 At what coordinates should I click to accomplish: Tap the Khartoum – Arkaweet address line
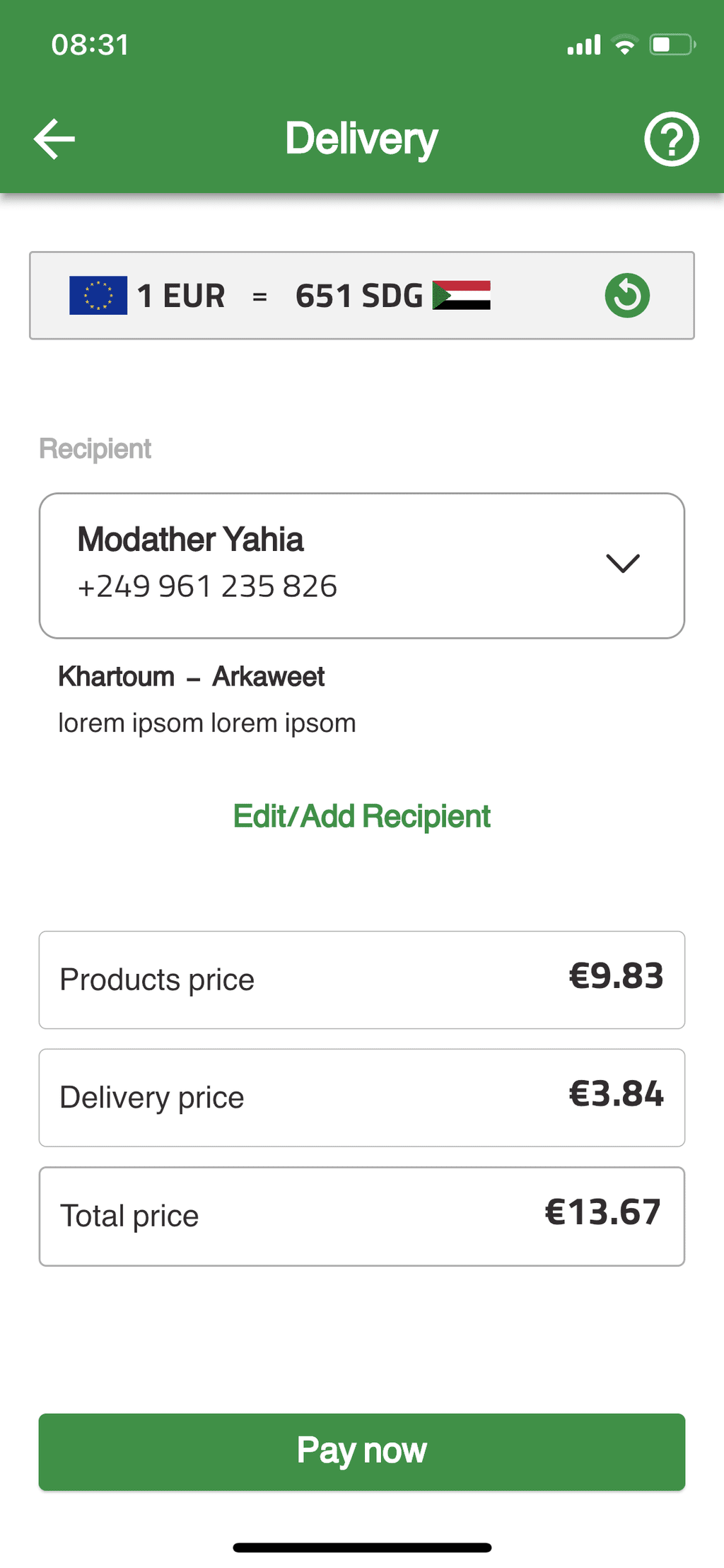tap(191, 677)
